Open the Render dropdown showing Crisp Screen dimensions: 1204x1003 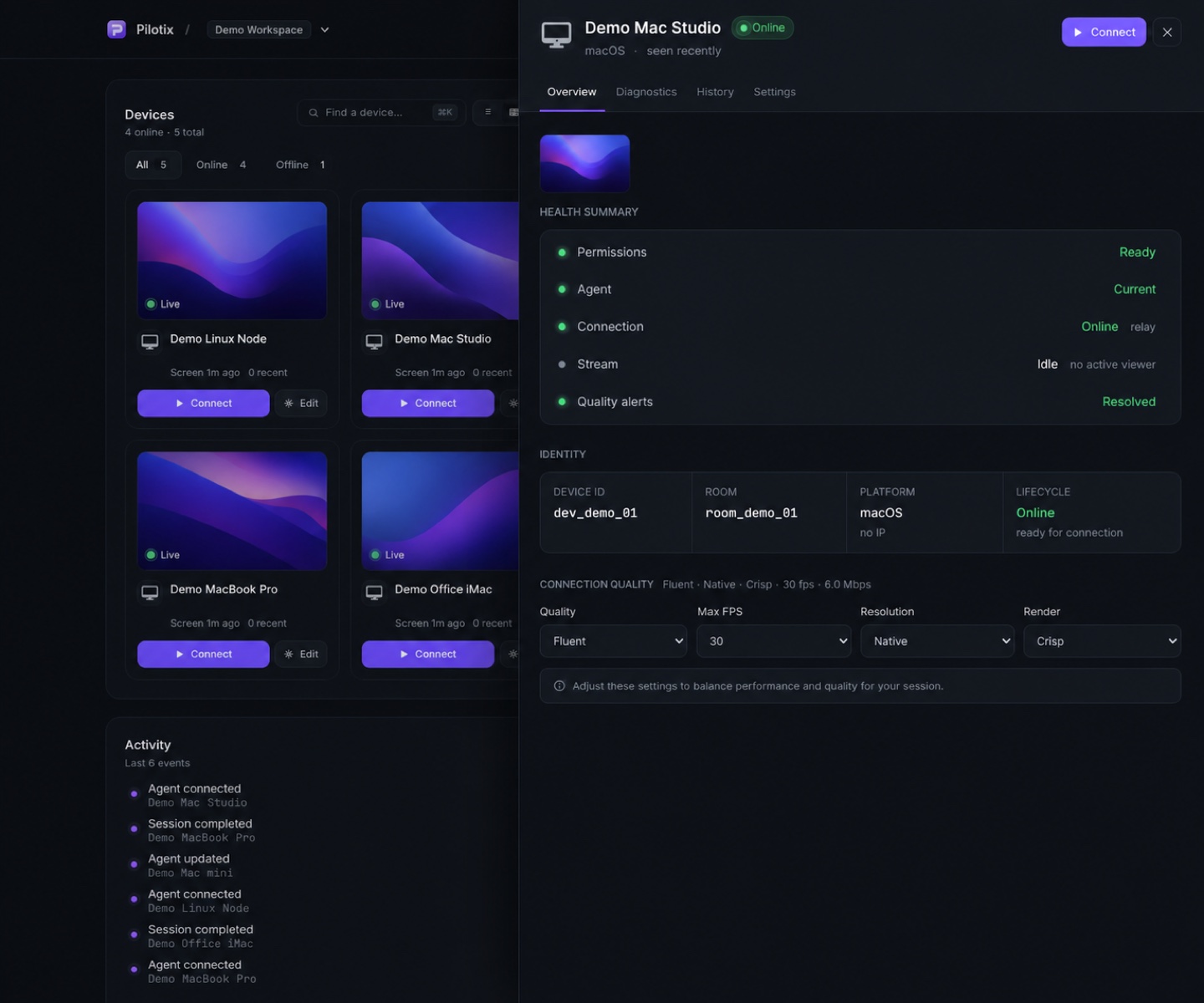pyautogui.click(x=1102, y=641)
